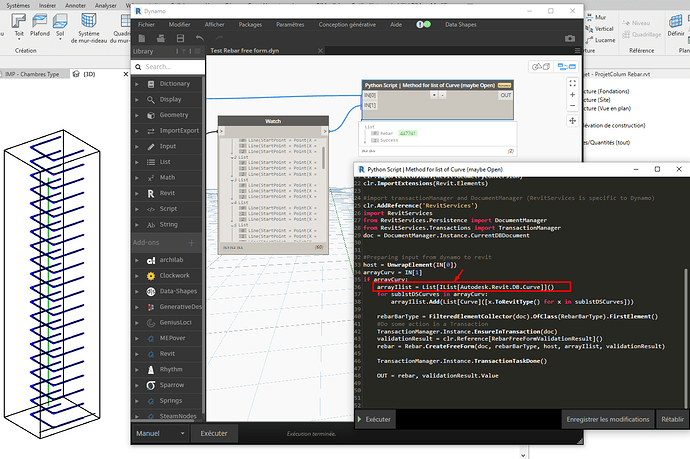The image size is (690, 459).
Task: Add an input port on Python node
Action: point(434,95)
